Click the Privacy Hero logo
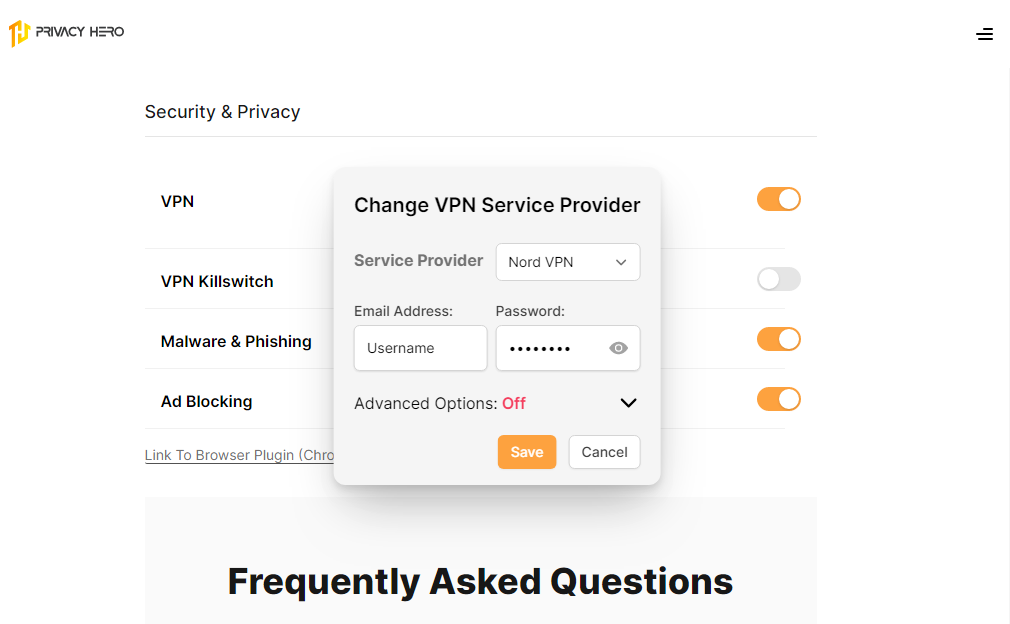The width and height of the screenshot is (1010, 624). click(x=66, y=32)
